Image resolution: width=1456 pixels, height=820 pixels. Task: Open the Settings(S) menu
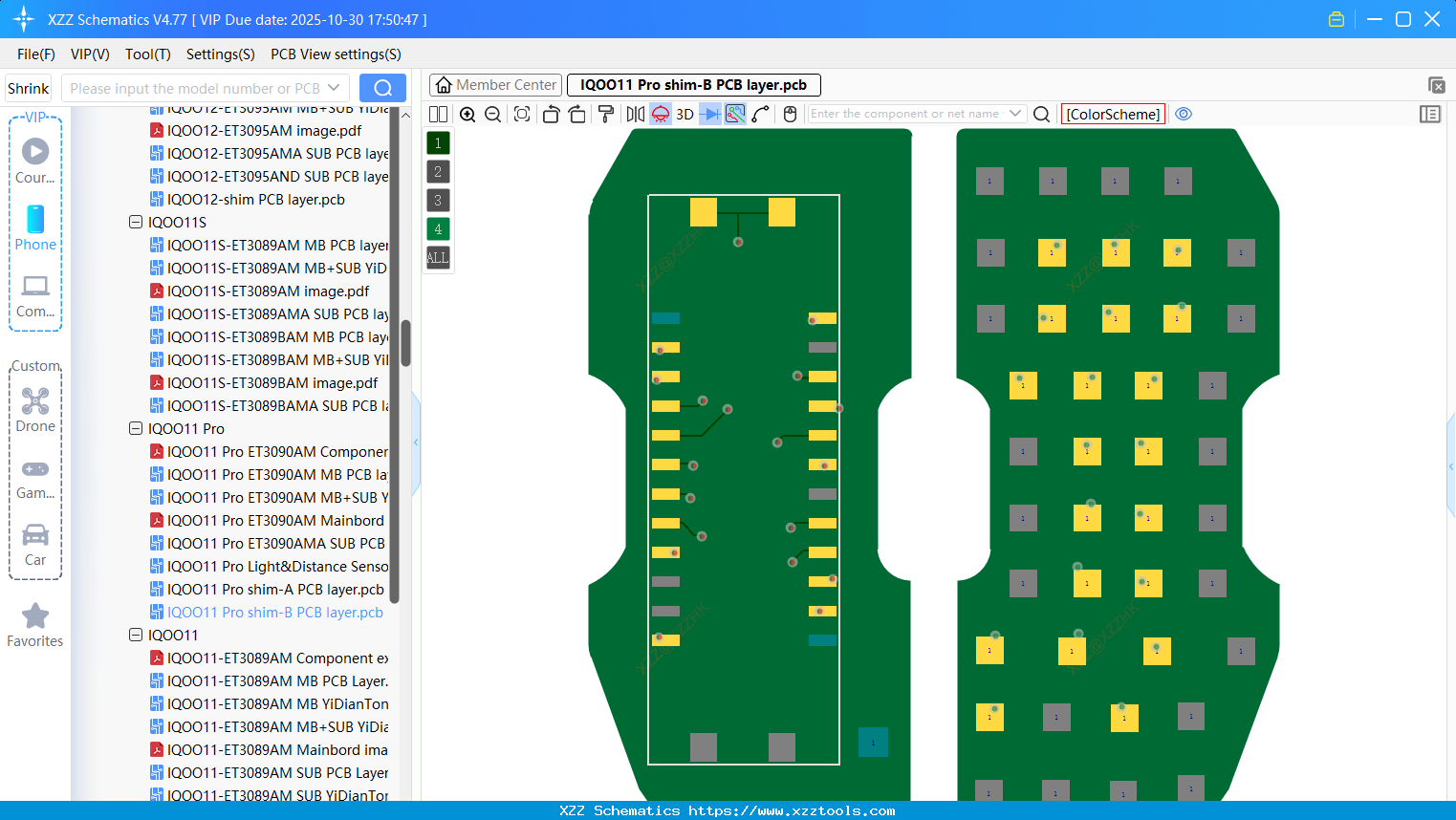(220, 54)
